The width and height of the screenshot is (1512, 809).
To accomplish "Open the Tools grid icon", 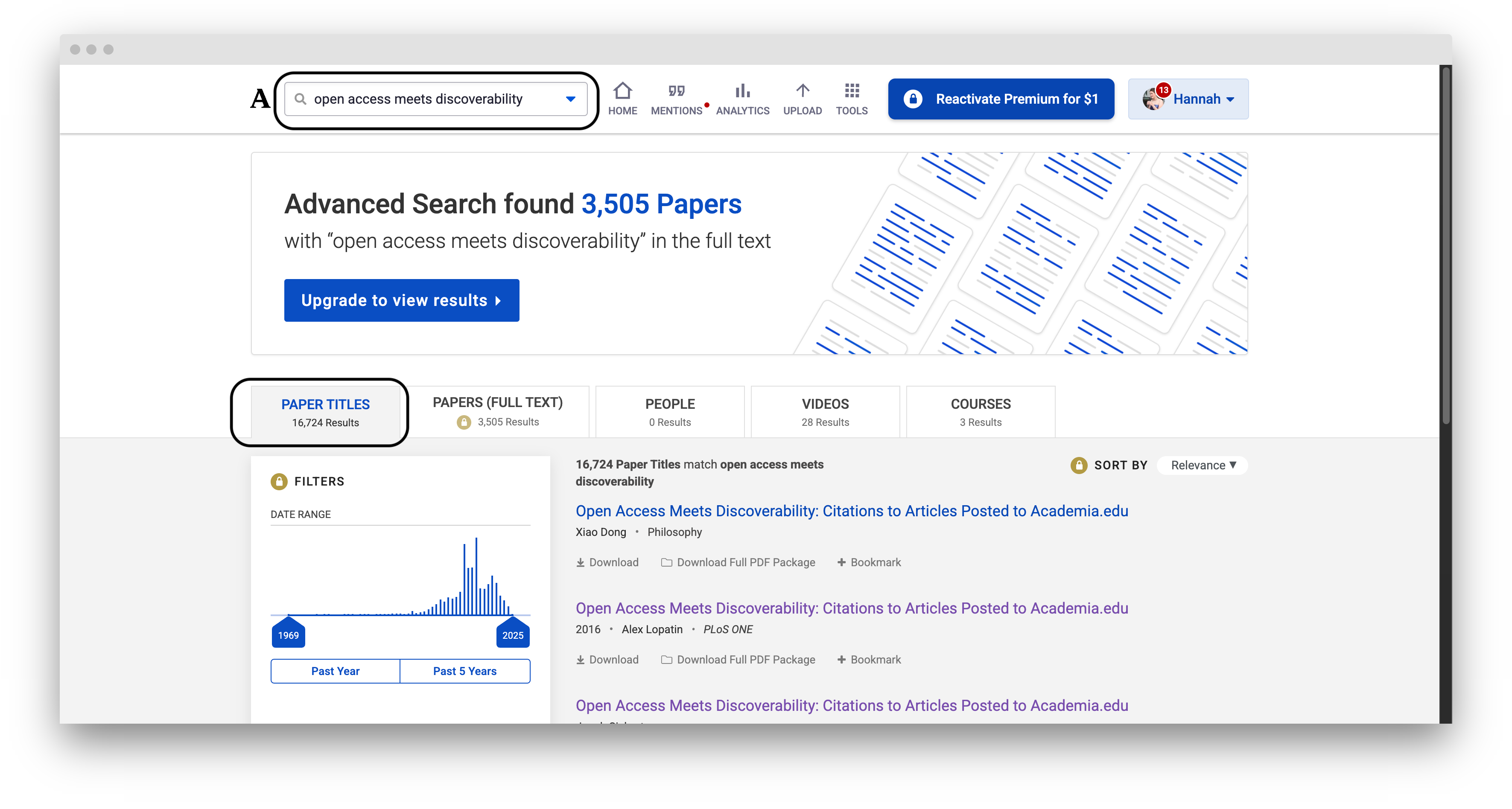I will click(x=852, y=90).
